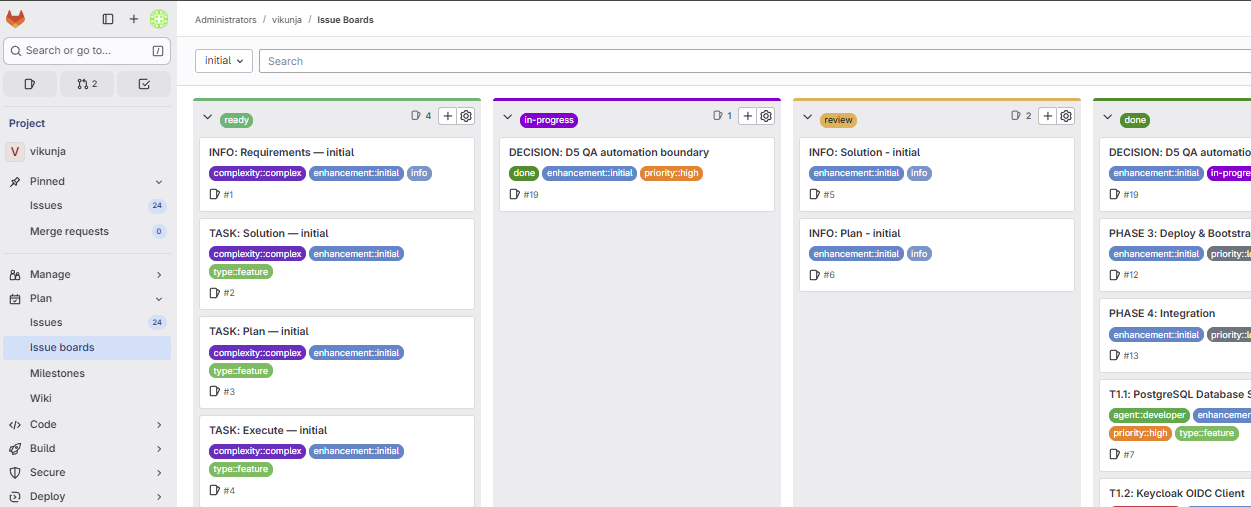Open Wiki in sidebar
This screenshot has width=1251, height=507.
coord(87,398)
